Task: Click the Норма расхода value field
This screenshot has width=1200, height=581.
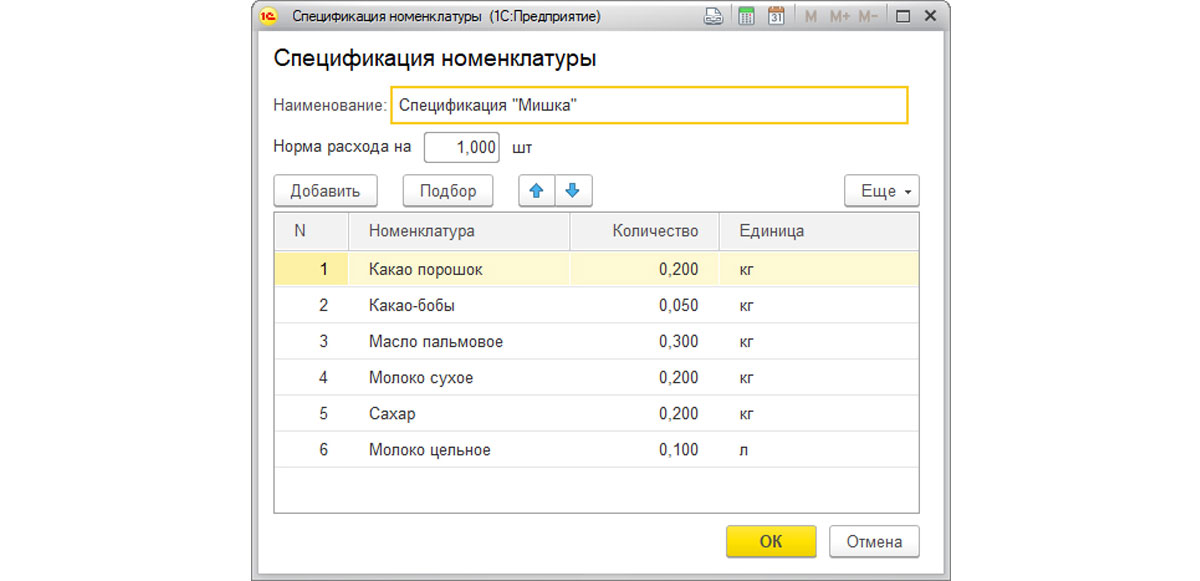Action: coord(463,146)
